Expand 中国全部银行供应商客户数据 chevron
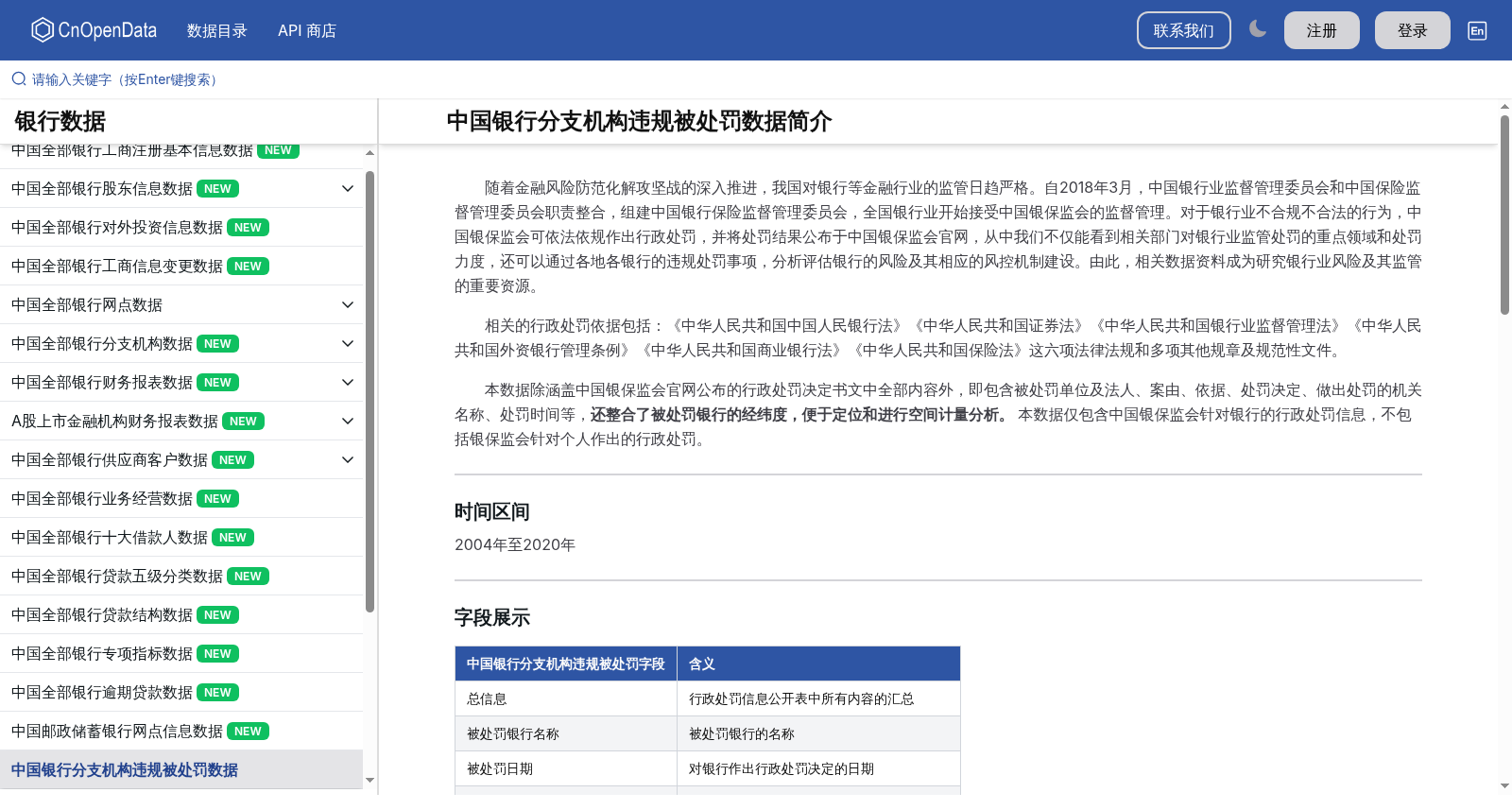The image size is (1512, 810). (x=348, y=459)
